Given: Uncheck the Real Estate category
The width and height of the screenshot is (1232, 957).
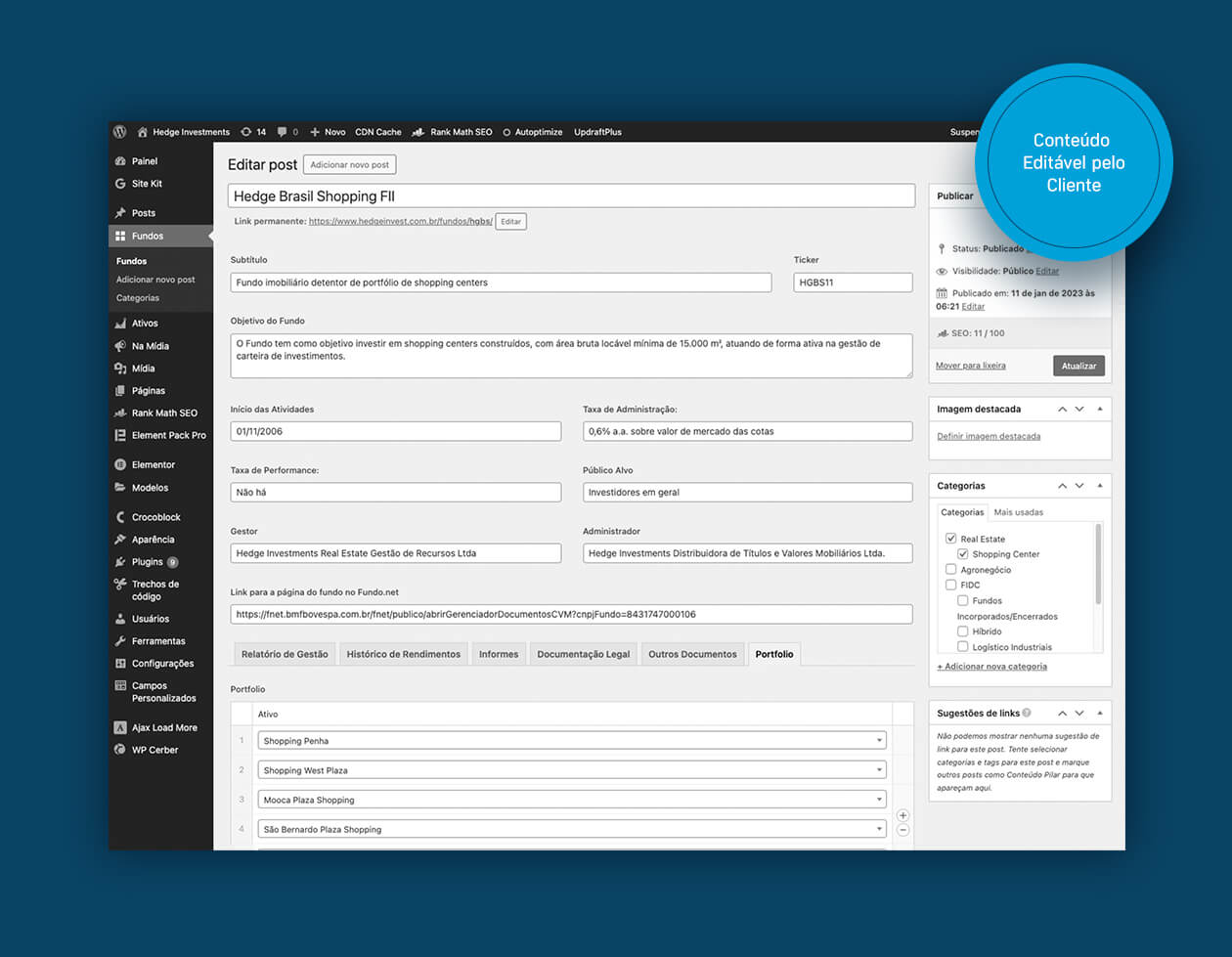Looking at the screenshot, I should [x=950, y=539].
